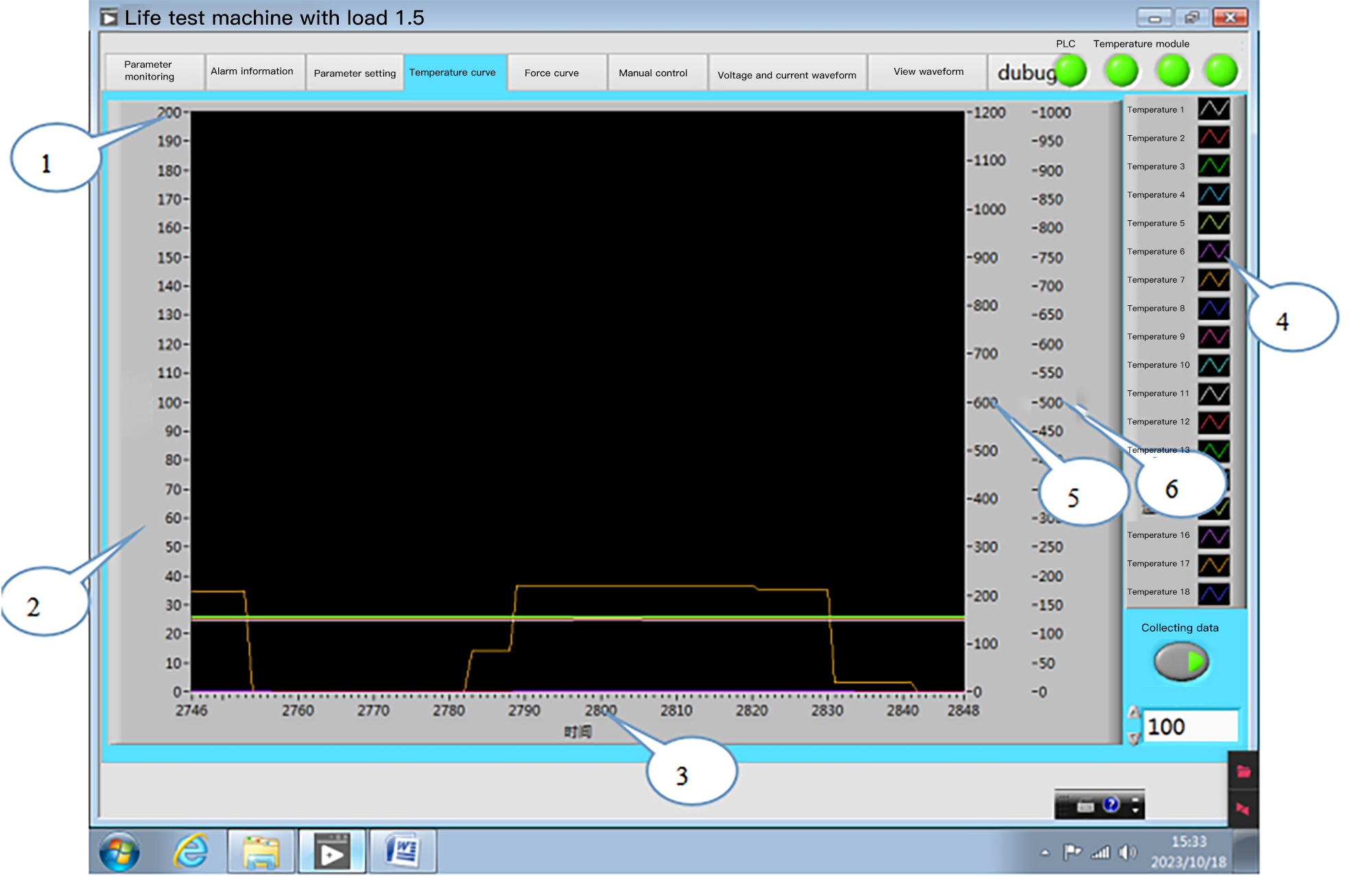The image size is (1372, 876).
Task: Open Temperature 12 plot legend icon
Action: [1214, 421]
